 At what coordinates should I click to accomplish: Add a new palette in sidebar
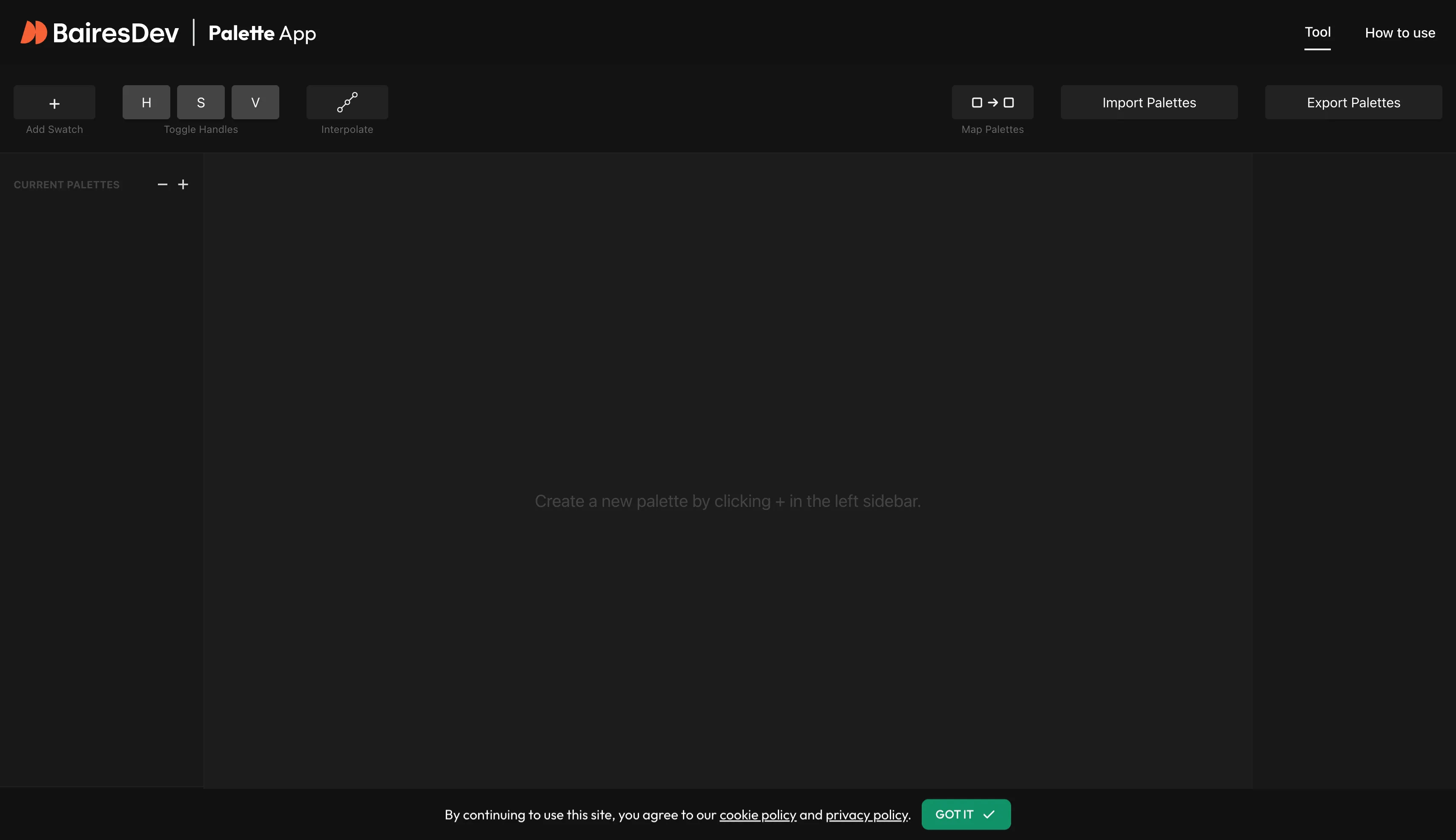183,184
